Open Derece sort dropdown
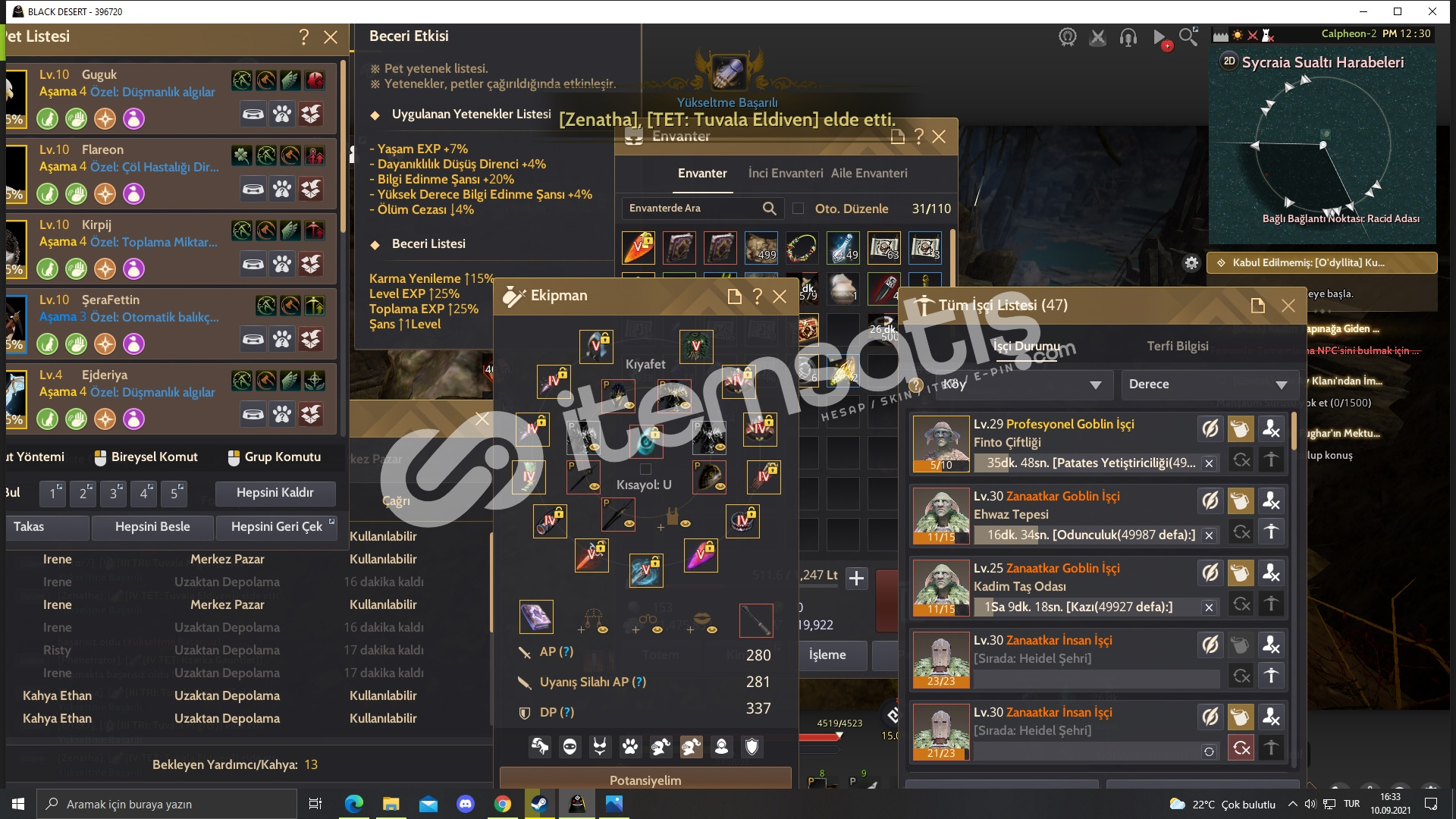Image resolution: width=1456 pixels, height=819 pixels. [x=1211, y=384]
